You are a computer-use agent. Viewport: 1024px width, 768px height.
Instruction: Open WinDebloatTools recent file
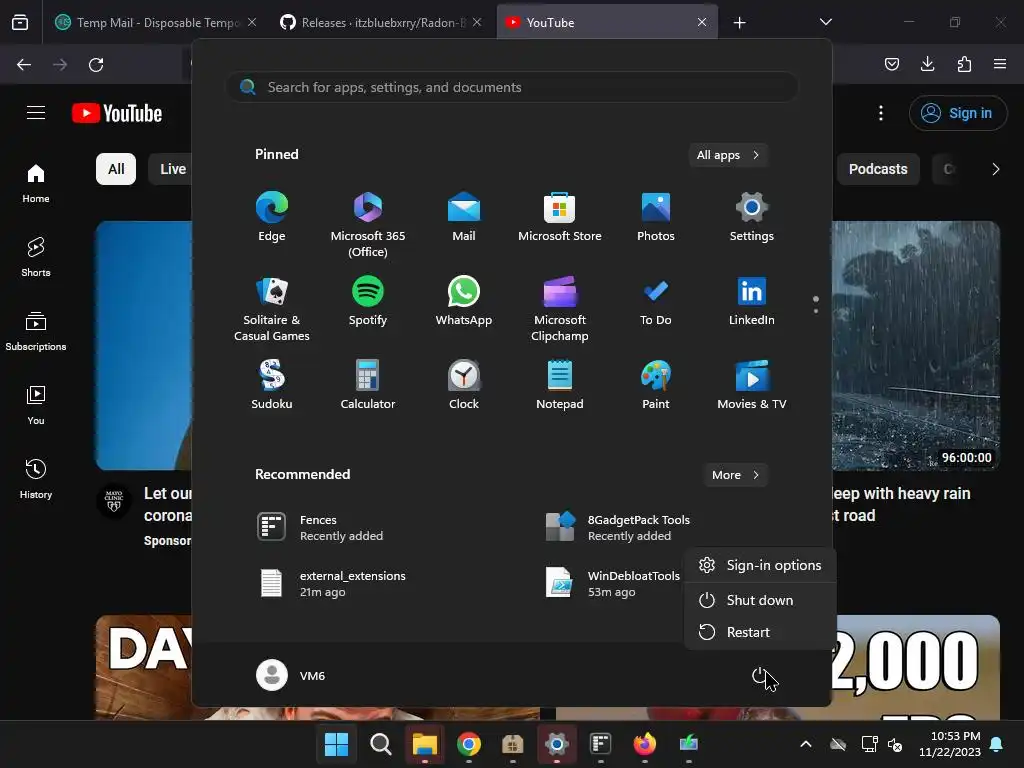tap(611, 584)
